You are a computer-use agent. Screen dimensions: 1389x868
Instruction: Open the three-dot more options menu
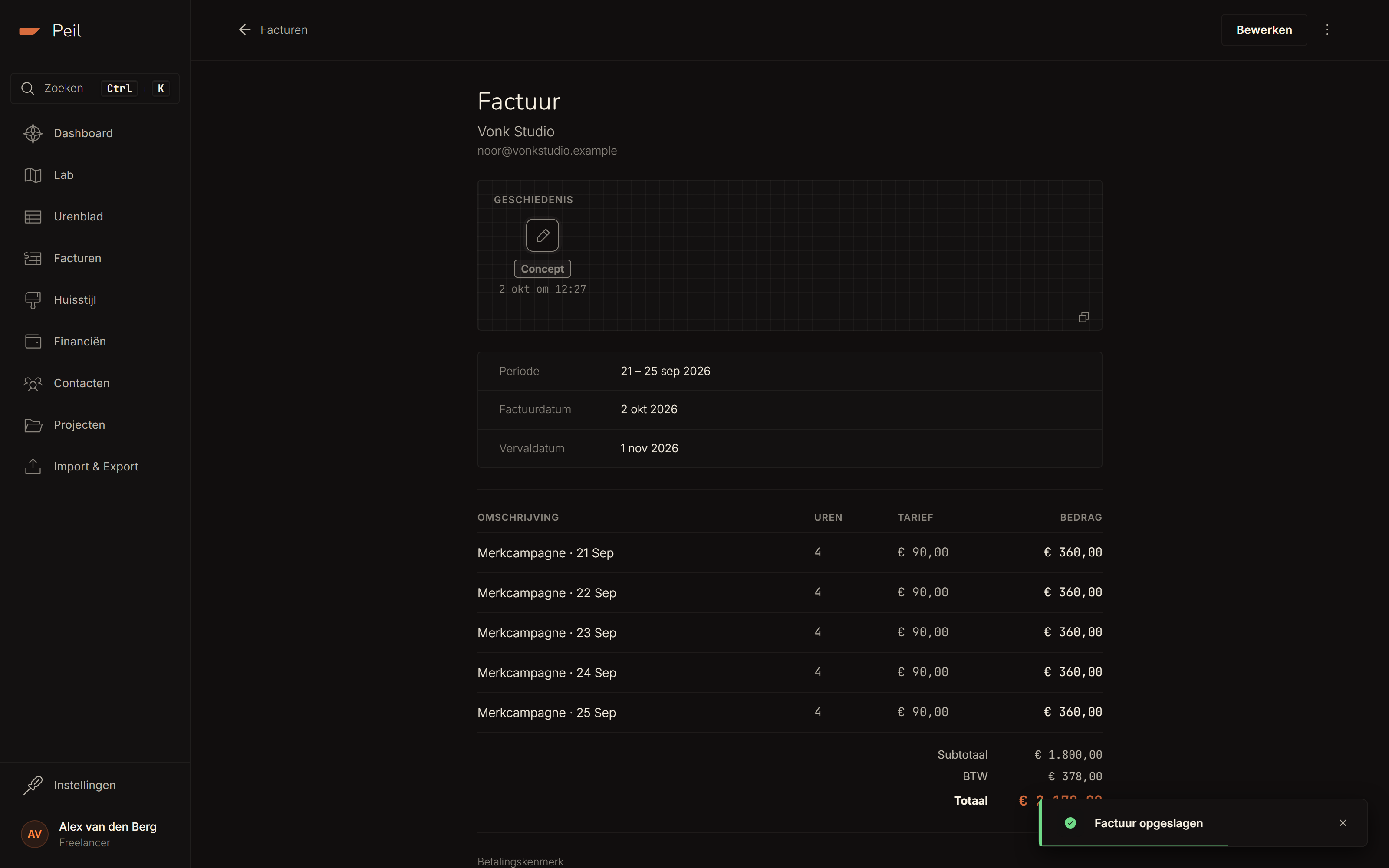1327,30
